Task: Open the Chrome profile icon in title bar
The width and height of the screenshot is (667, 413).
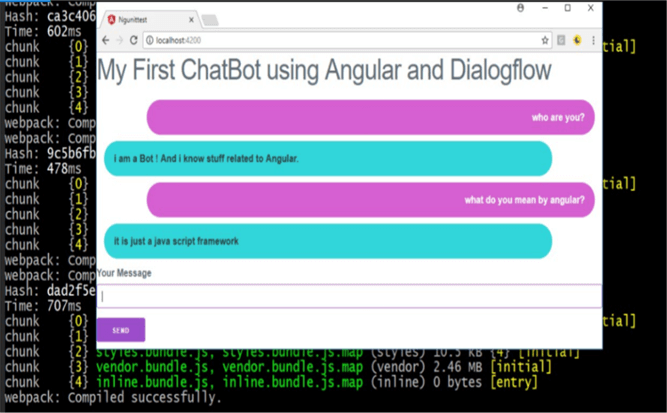Action: [520, 8]
